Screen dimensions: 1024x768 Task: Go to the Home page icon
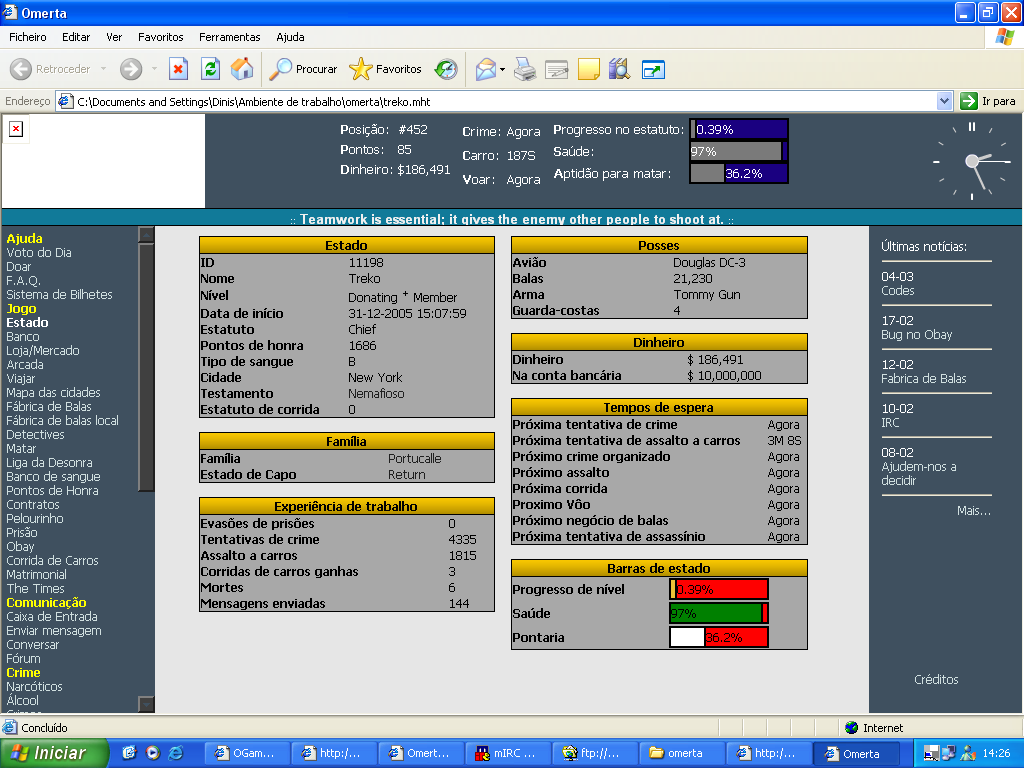coord(242,69)
